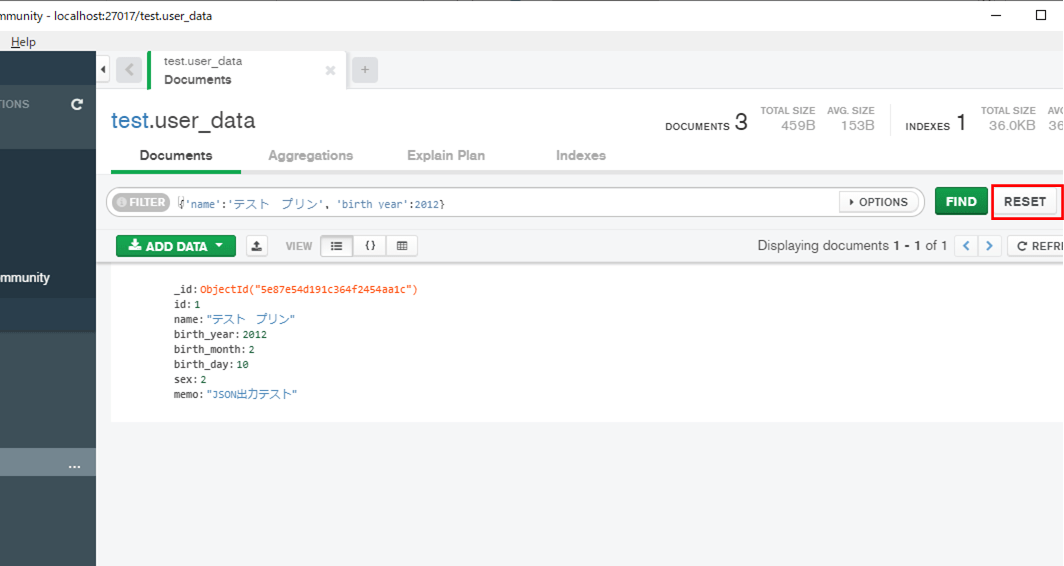Viewport: 1064px width, 566px height.
Task: Minimize the Compass window
Action: tap(996, 15)
